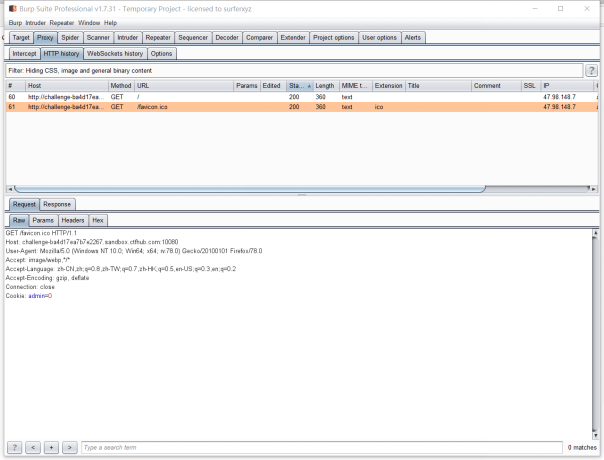Go to previous search match button
604x460 pixels.
point(33,447)
